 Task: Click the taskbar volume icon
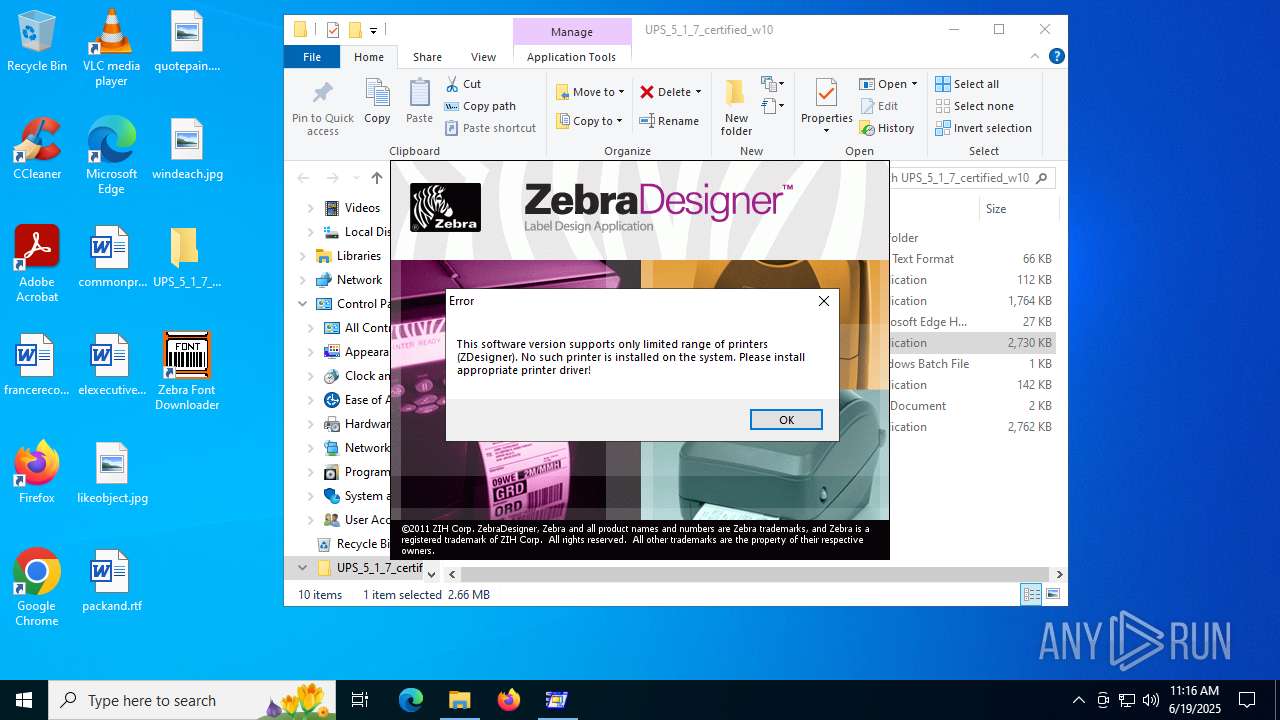coord(1151,700)
